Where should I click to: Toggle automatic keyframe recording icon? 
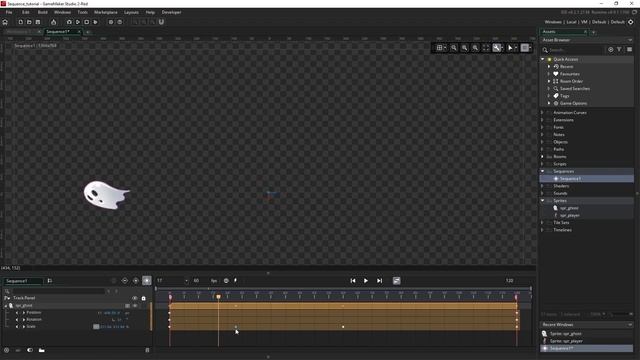[136, 280]
